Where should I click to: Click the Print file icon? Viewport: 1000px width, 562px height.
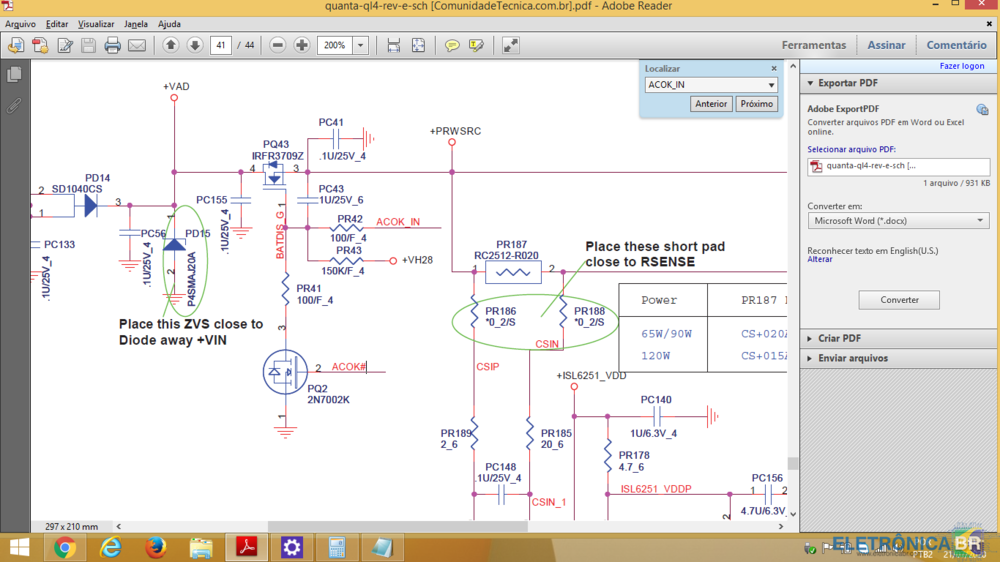(x=113, y=45)
